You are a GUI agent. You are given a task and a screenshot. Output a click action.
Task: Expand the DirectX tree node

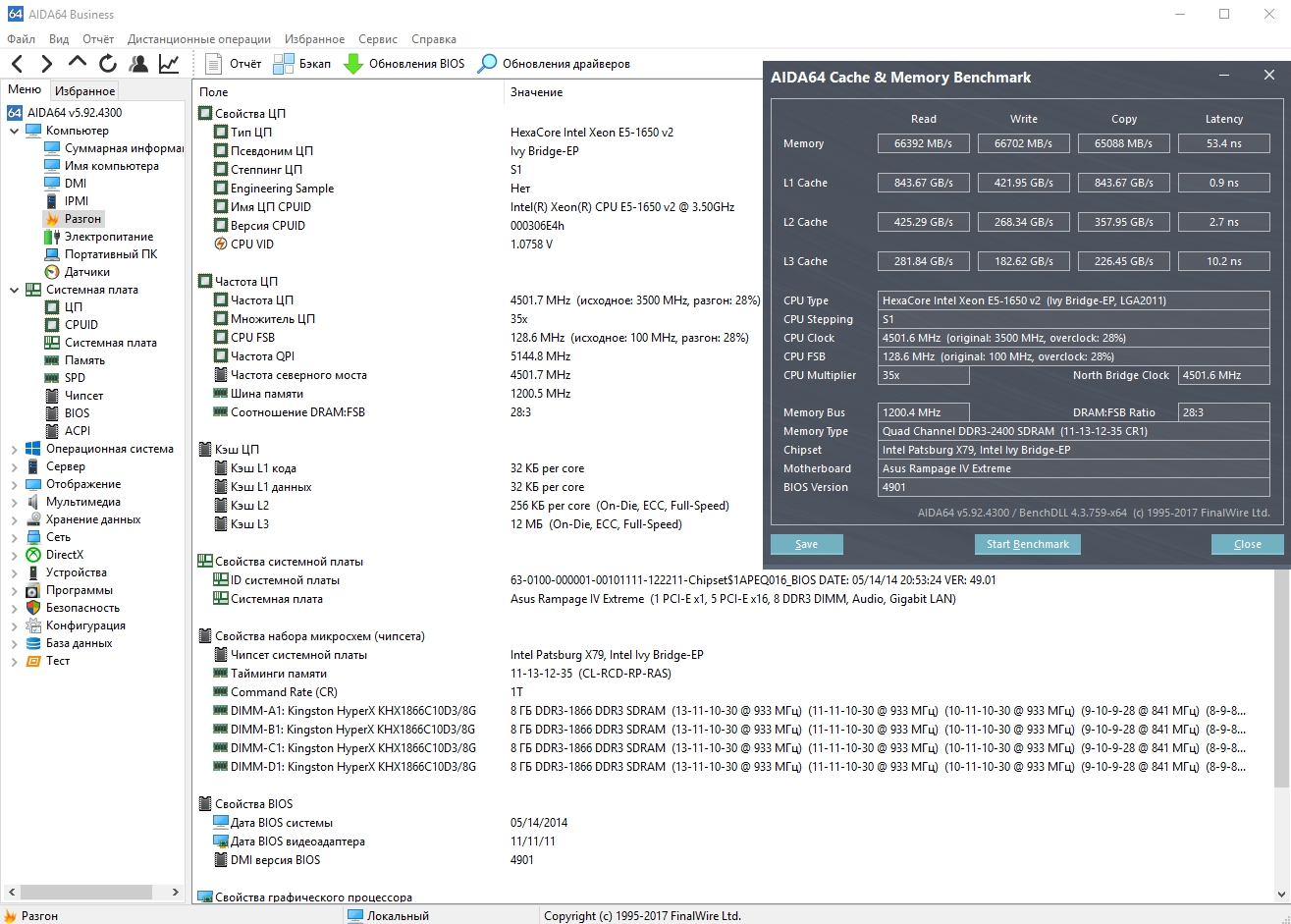click(15, 555)
